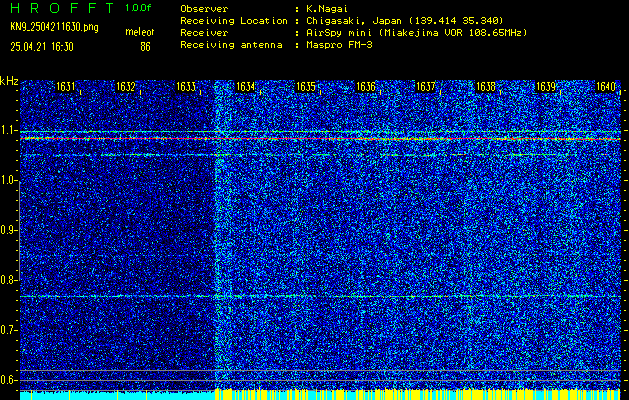Click the 0.7 kHz axis label

(x=8, y=330)
